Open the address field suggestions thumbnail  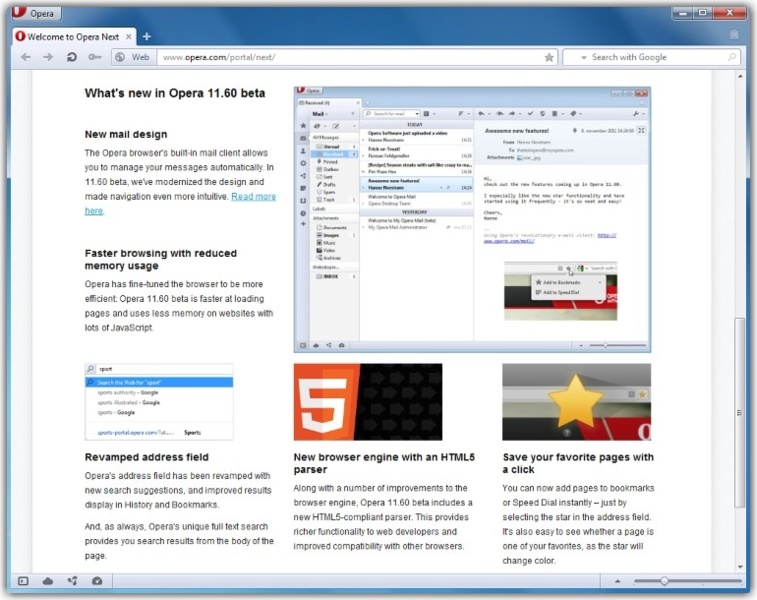click(159, 402)
